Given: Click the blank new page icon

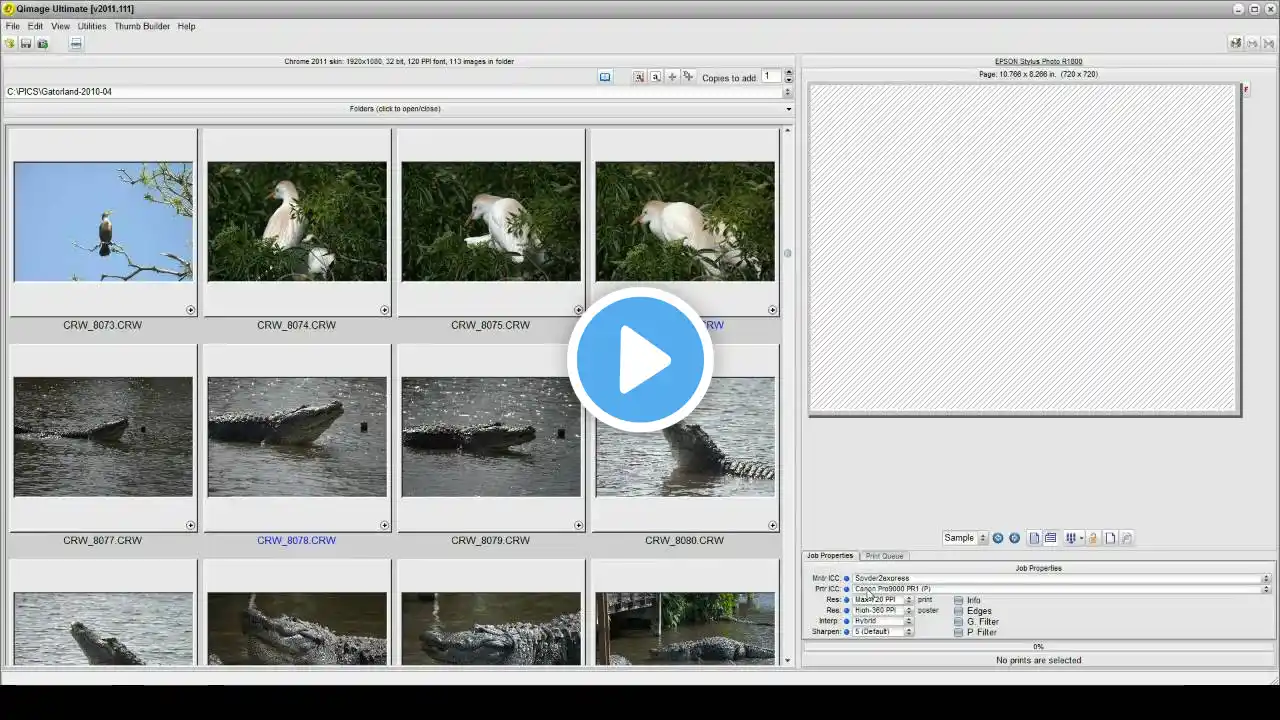Looking at the screenshot, I should tap(1110, 538).
